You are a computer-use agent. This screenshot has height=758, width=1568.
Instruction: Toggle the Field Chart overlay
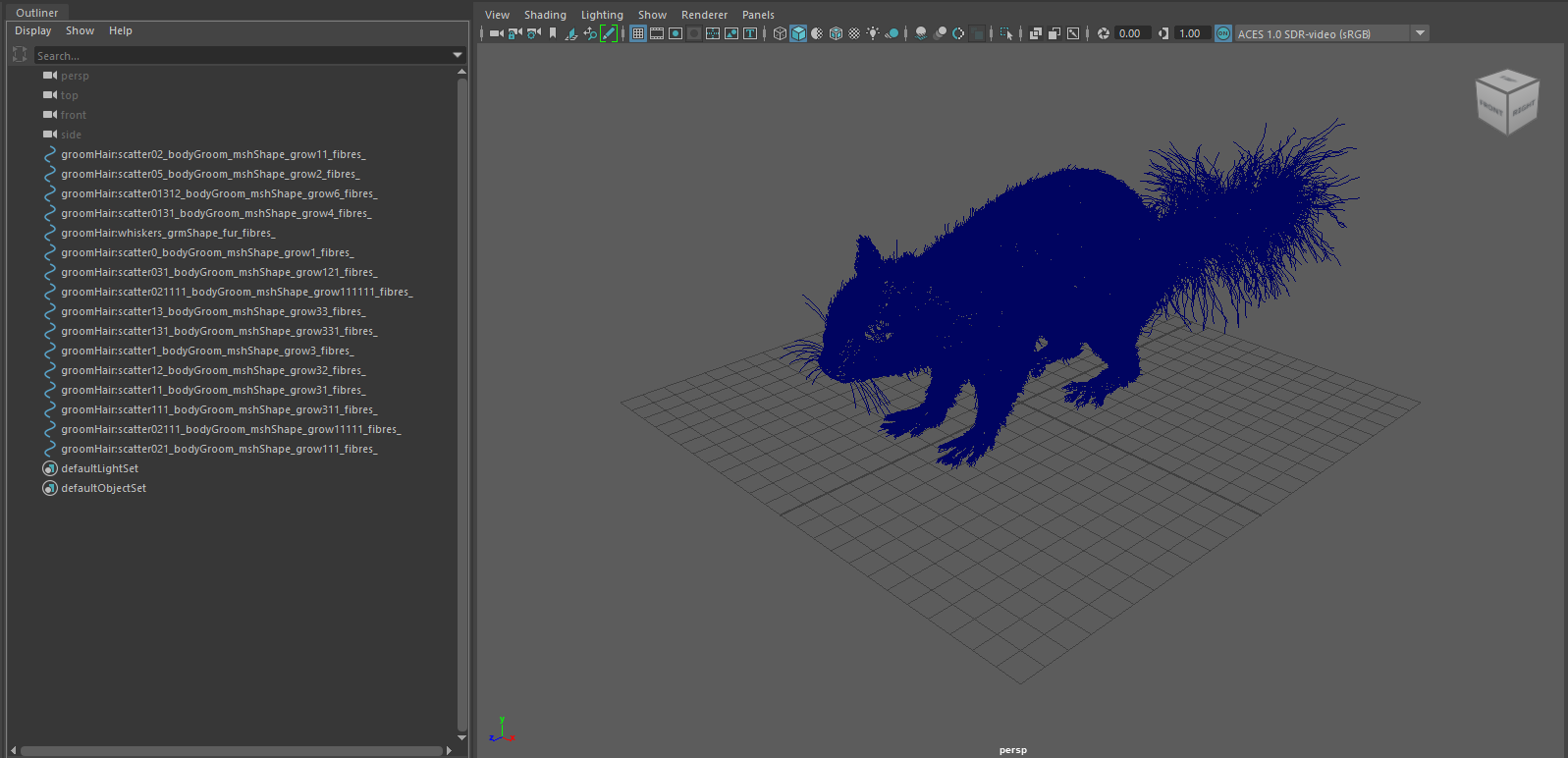tap(713, 33)
